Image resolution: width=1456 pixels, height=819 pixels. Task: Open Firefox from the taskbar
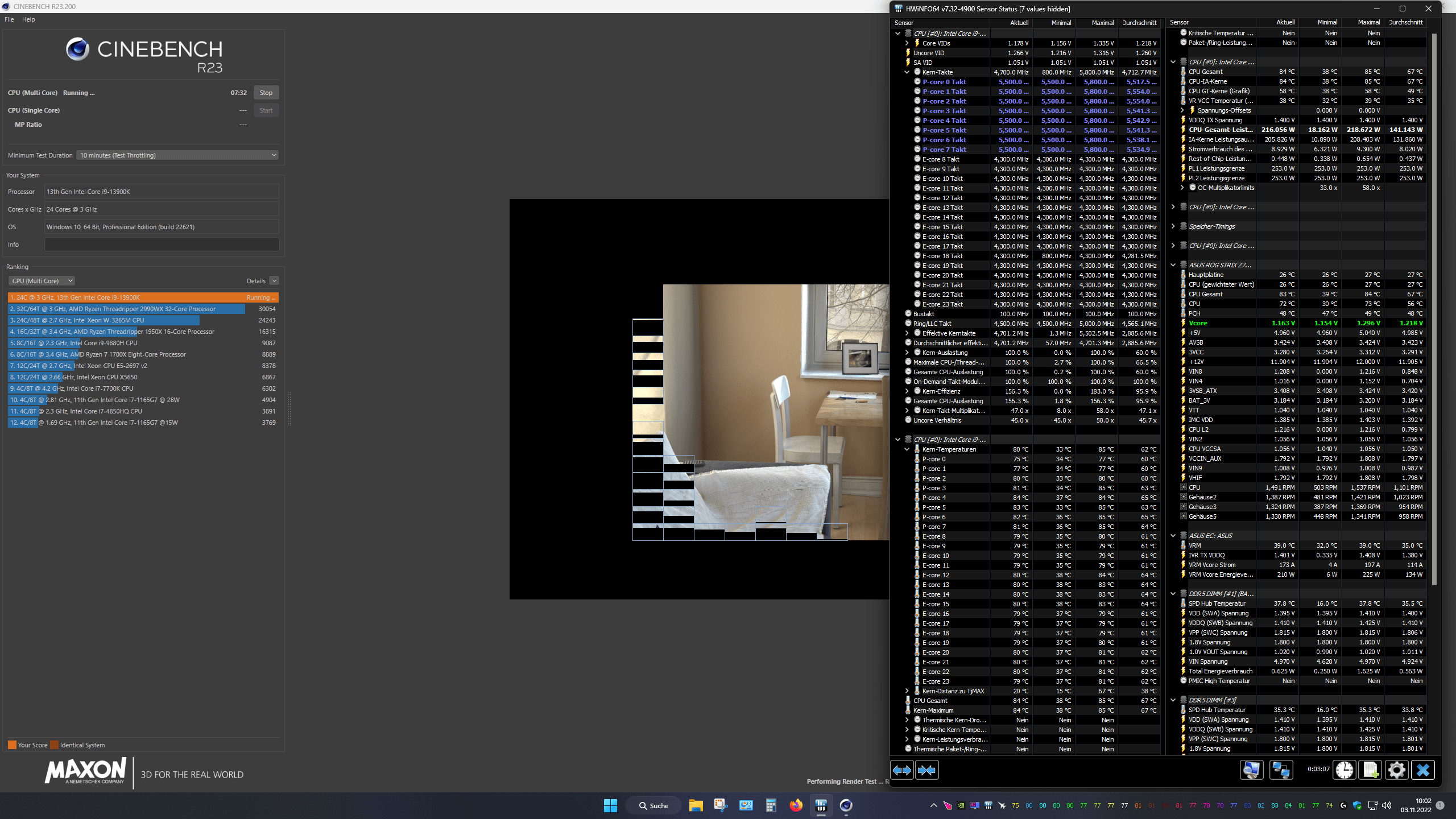796,805
